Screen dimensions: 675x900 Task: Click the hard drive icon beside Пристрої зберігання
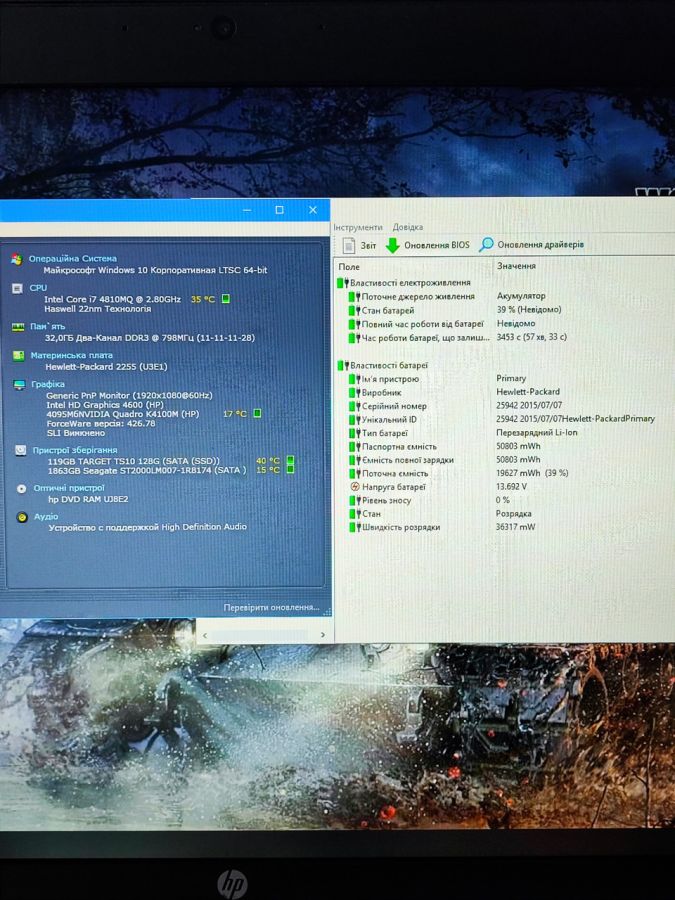[21, 451]
